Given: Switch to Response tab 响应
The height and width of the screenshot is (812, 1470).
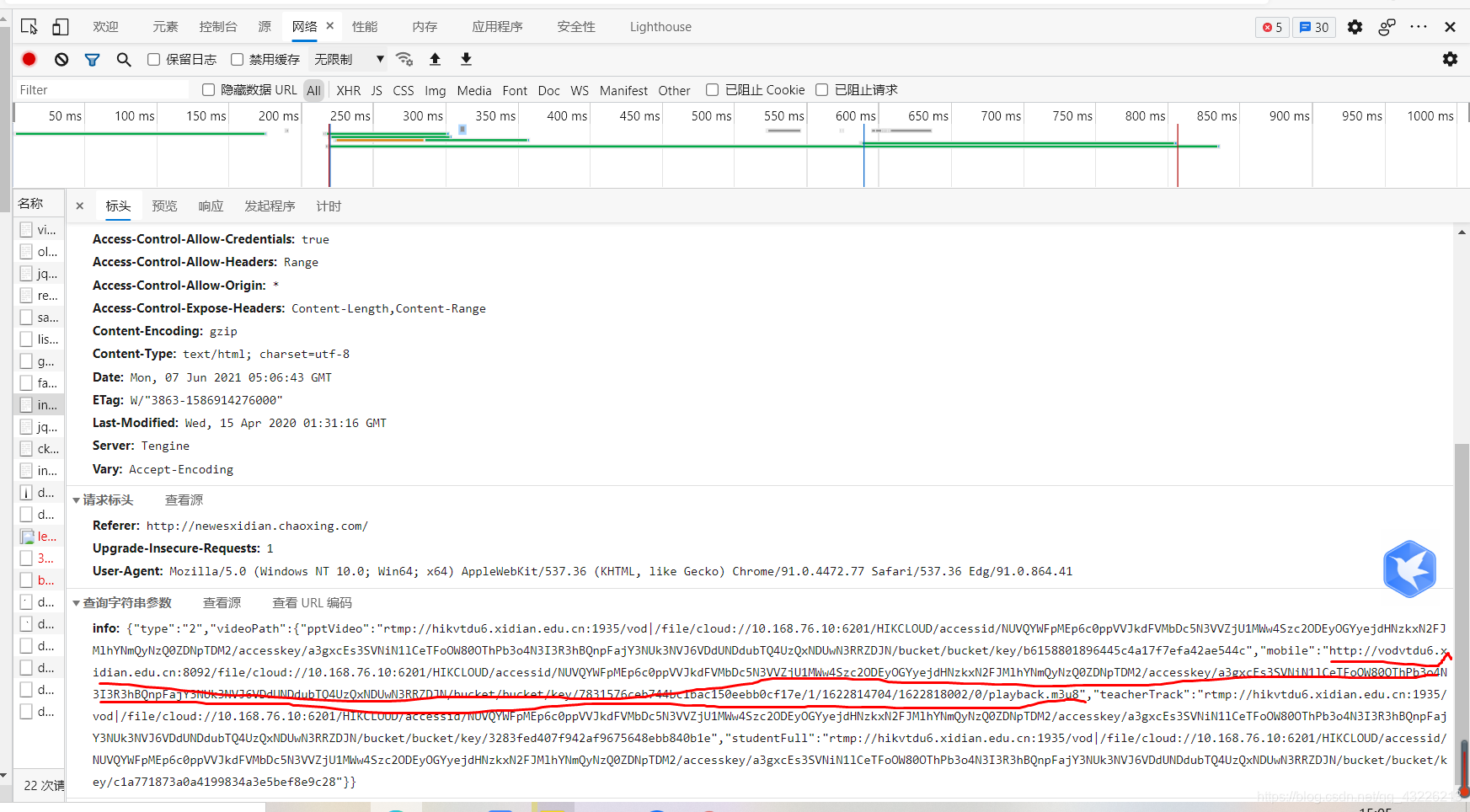Looking at the screenshot, I should pos(211,206).
